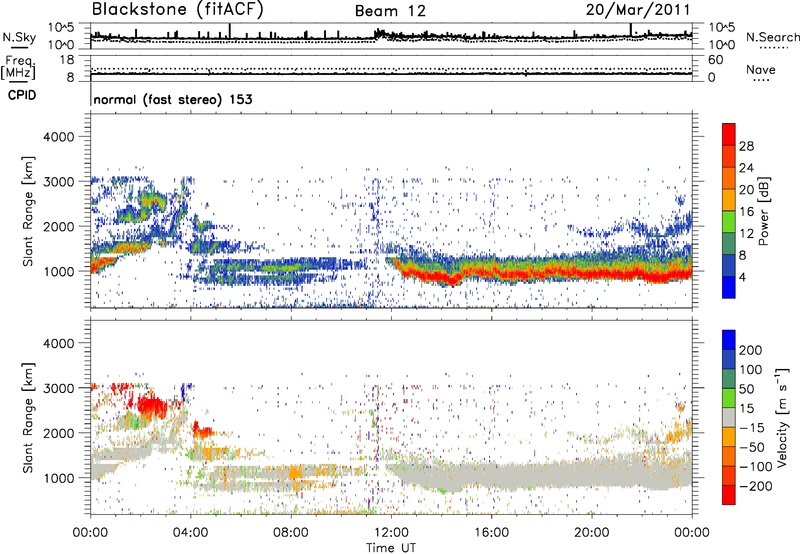Select 3000 tick in the power panel

58,182
